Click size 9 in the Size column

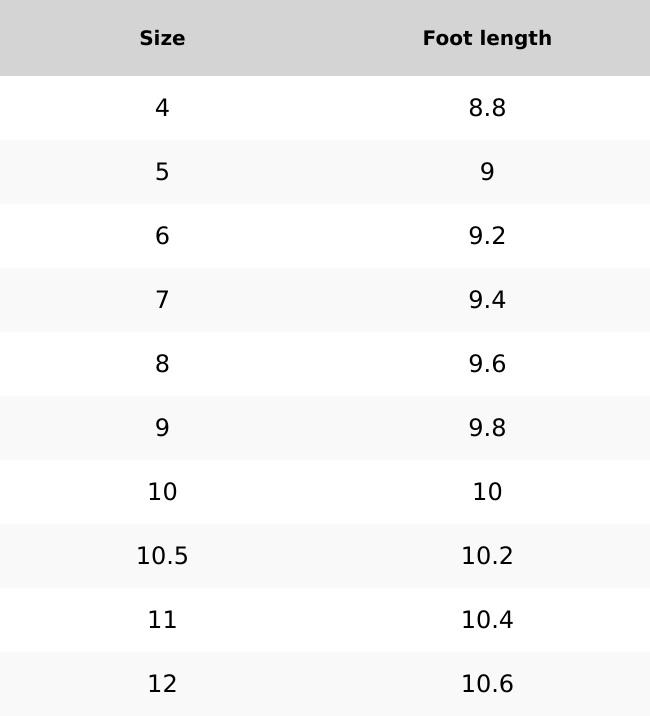pos(162,428)
